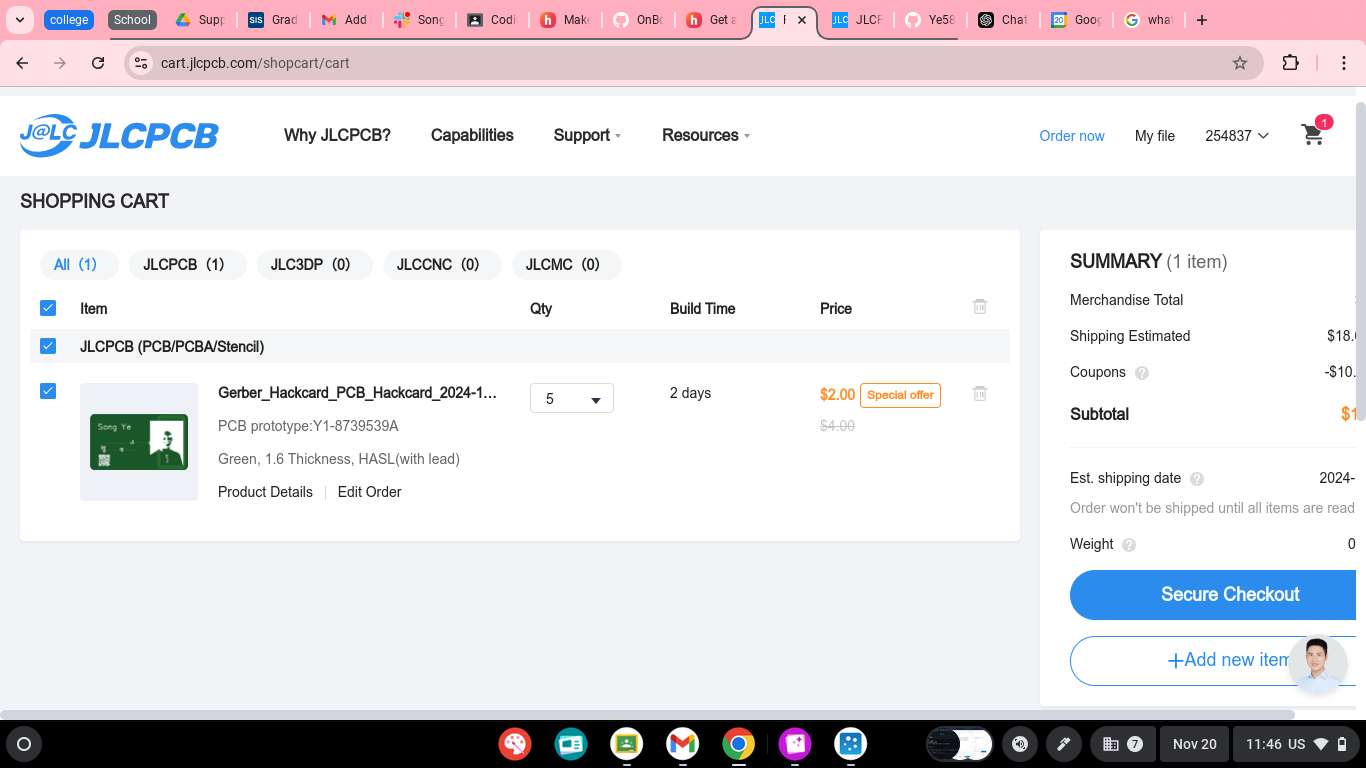Open the live chat agent avatar
Screen dimensions: 1366x768
(x=1317, y=664)
